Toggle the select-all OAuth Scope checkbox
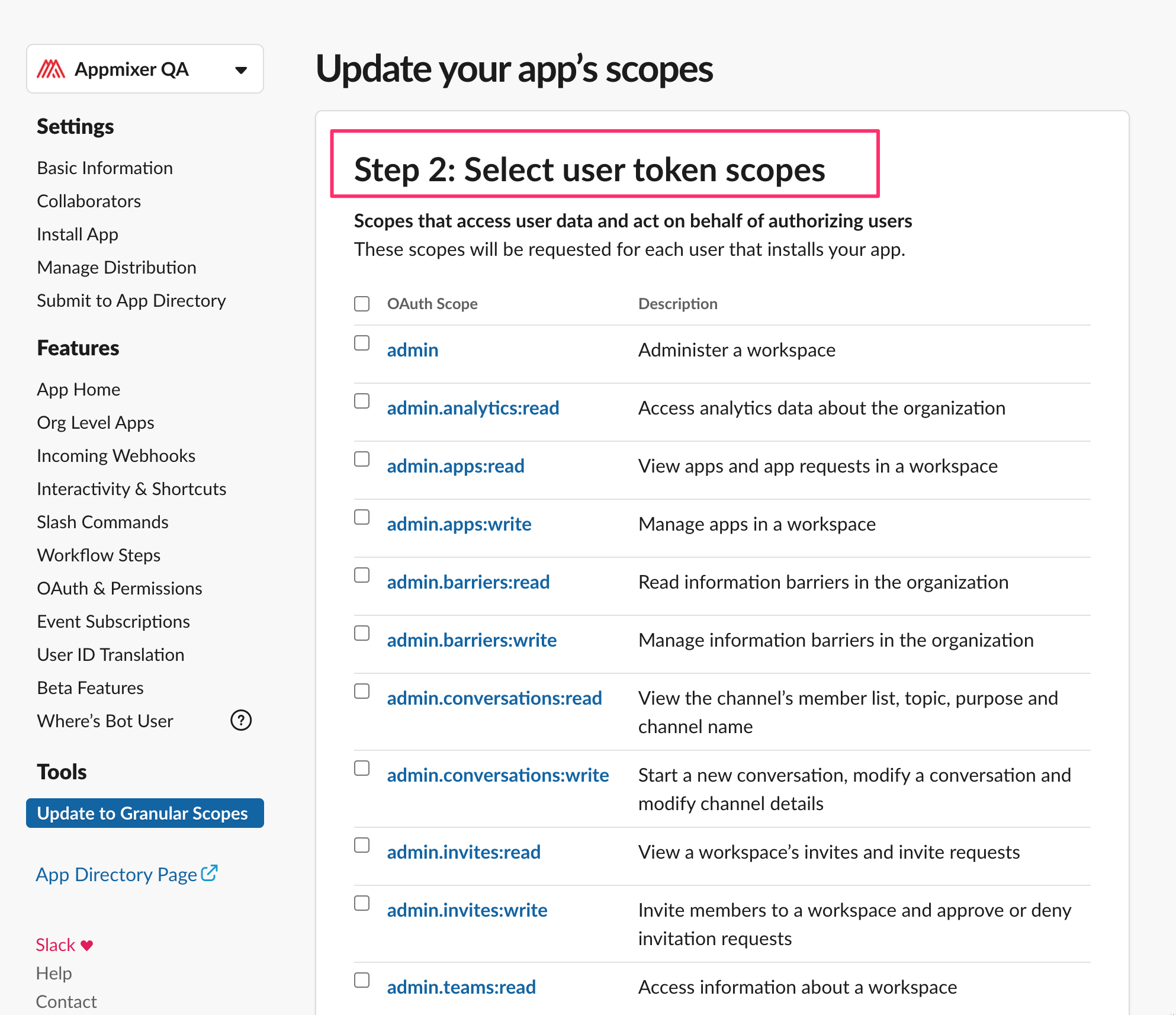The image size is (1176, 1015). (x=362, y=304)
